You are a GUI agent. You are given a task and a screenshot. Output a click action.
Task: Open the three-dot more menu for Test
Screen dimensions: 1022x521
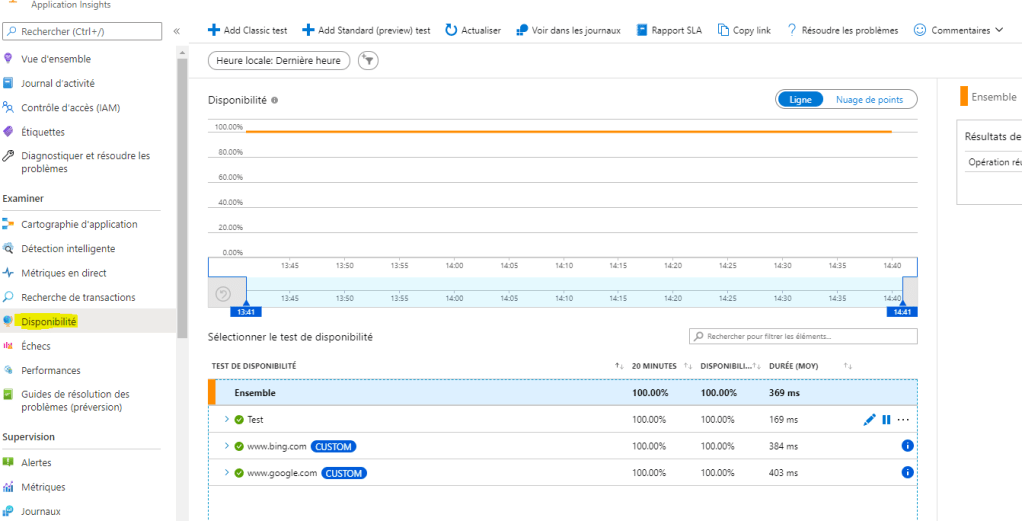pos(904,420)
